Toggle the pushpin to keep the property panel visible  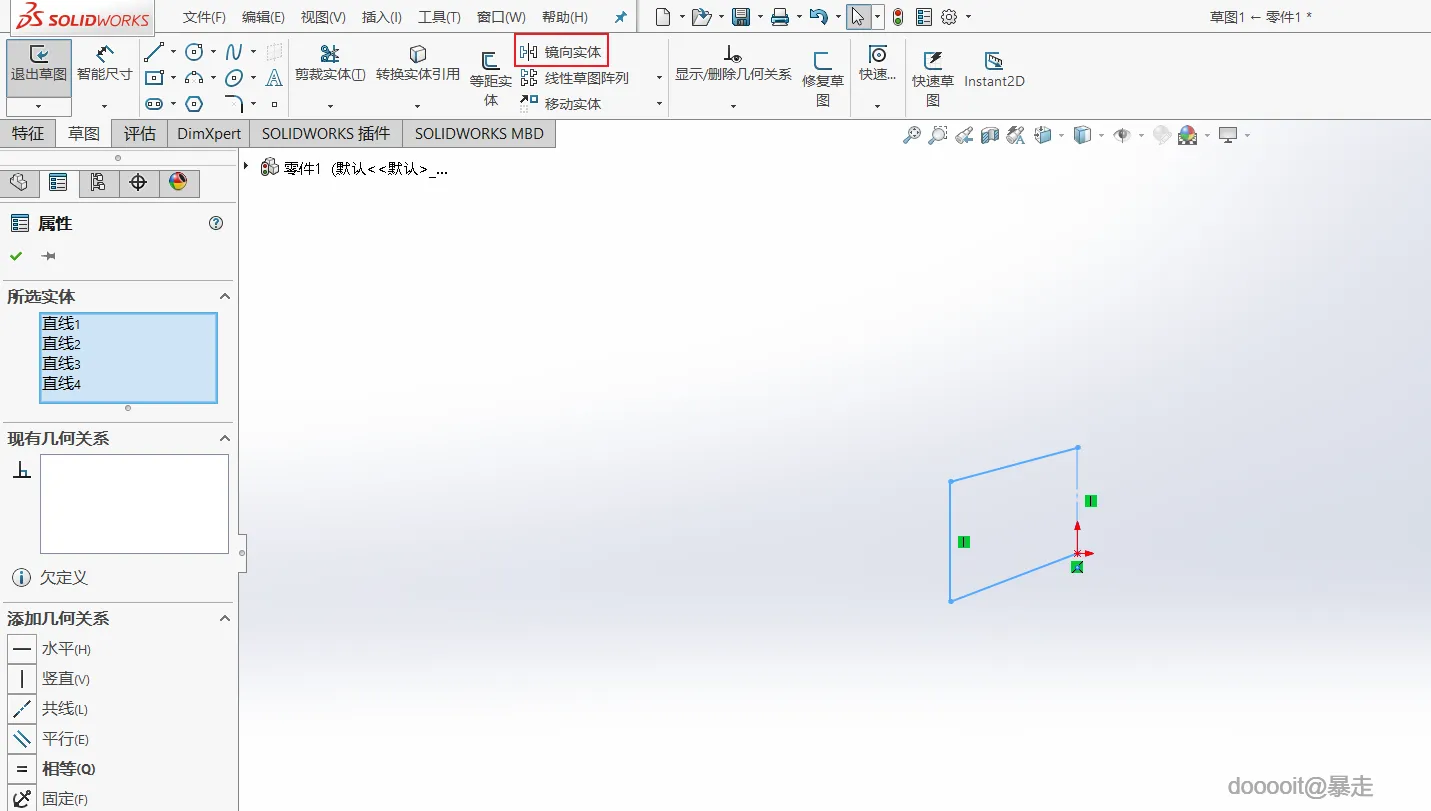coord(48,256)
